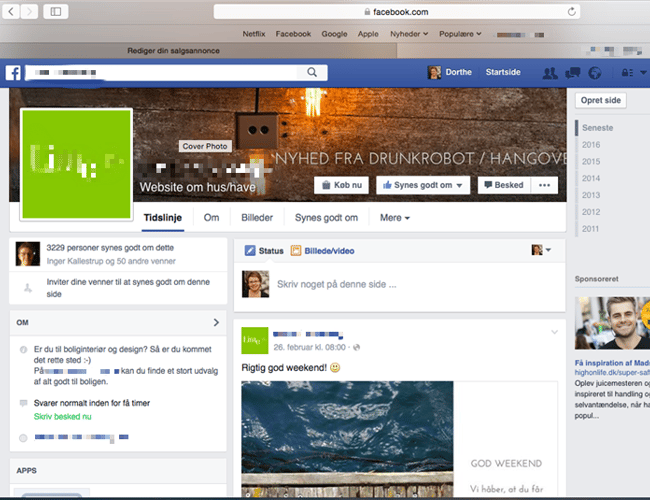This screenshot has height=500, width=650.
Task: Open the notifications globe icon
Action: (x=595, y=73)
